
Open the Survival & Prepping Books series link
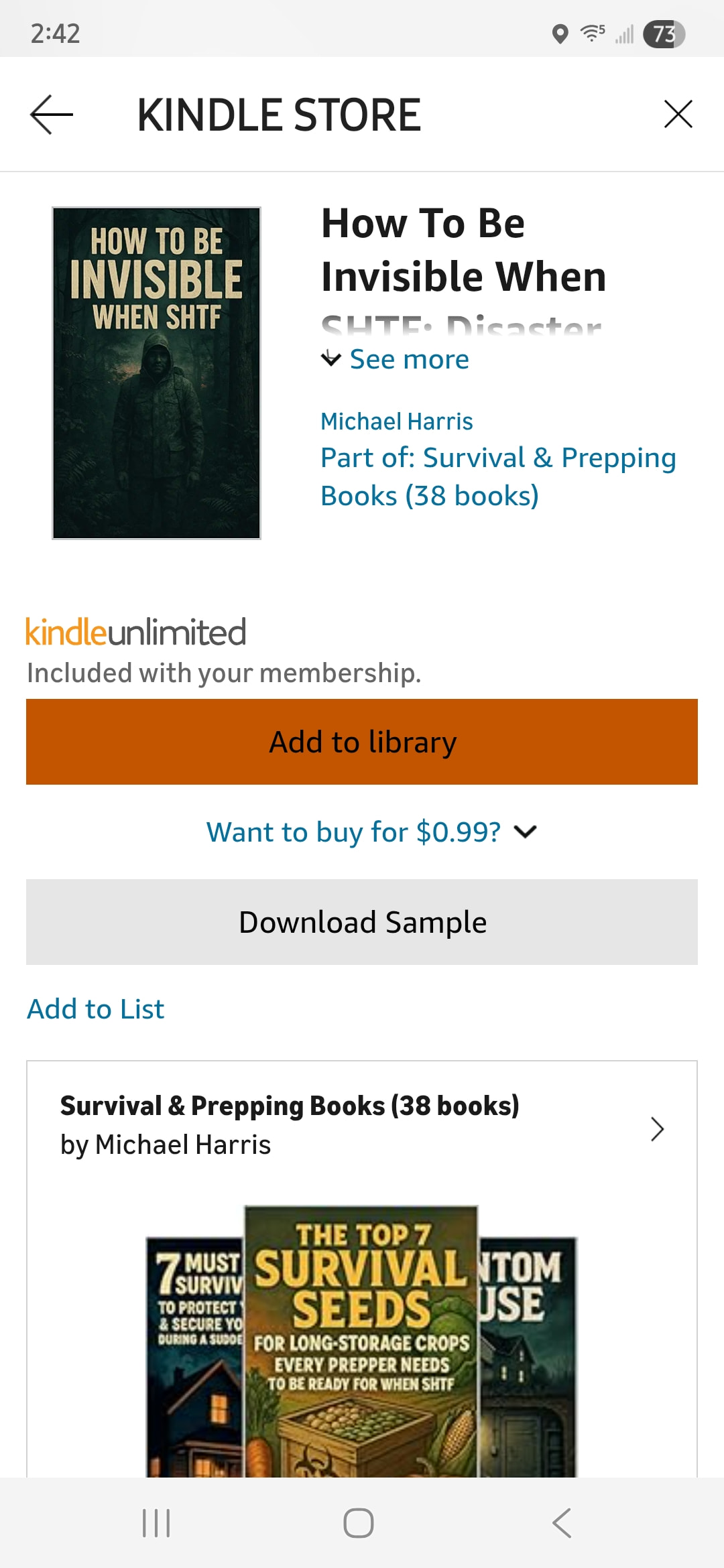(x=497, y=476)
